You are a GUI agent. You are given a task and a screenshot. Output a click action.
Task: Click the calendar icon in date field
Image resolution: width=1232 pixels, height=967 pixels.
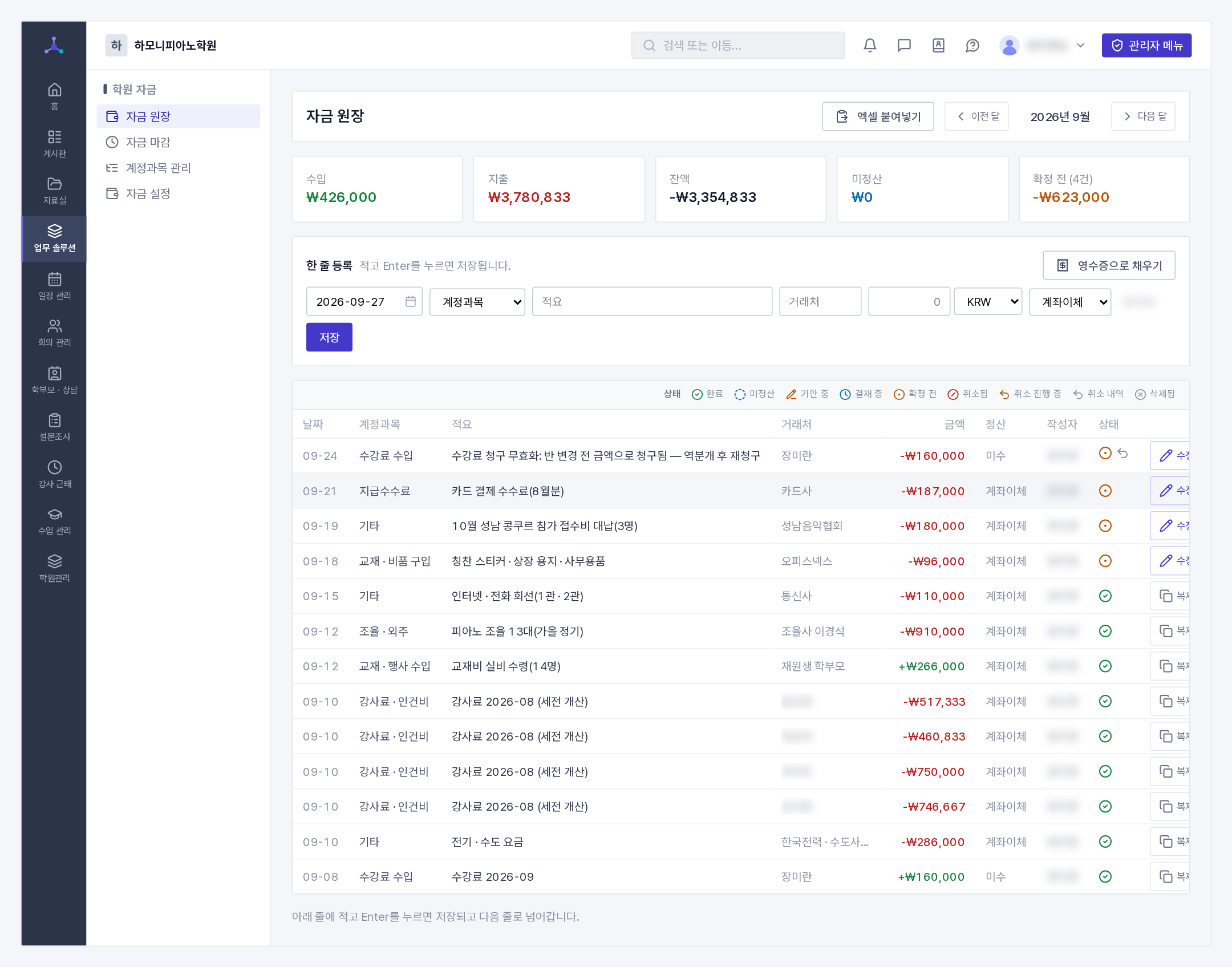point(411,301)
